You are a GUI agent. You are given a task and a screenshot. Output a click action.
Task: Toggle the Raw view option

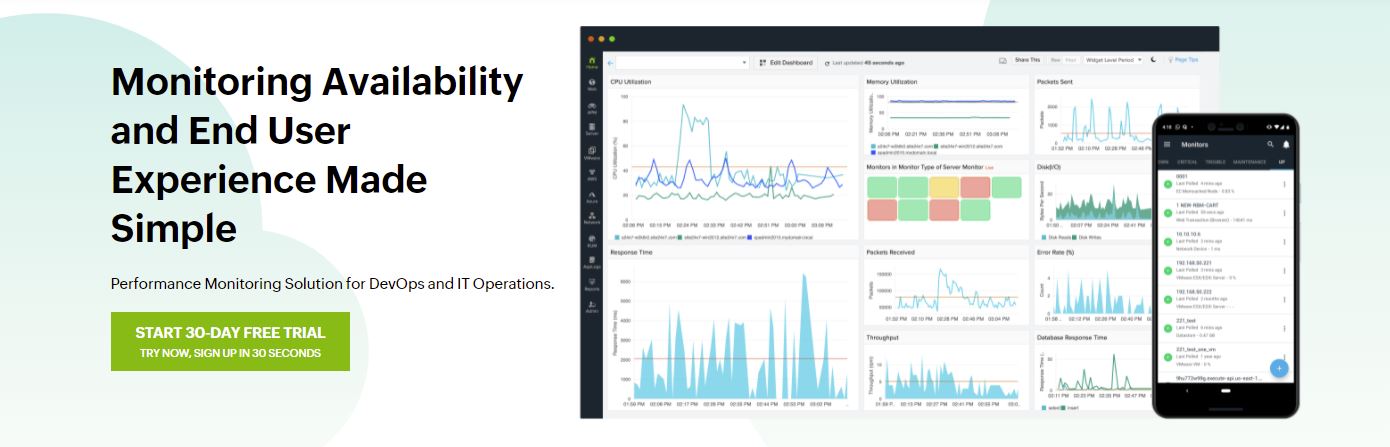1055,60
